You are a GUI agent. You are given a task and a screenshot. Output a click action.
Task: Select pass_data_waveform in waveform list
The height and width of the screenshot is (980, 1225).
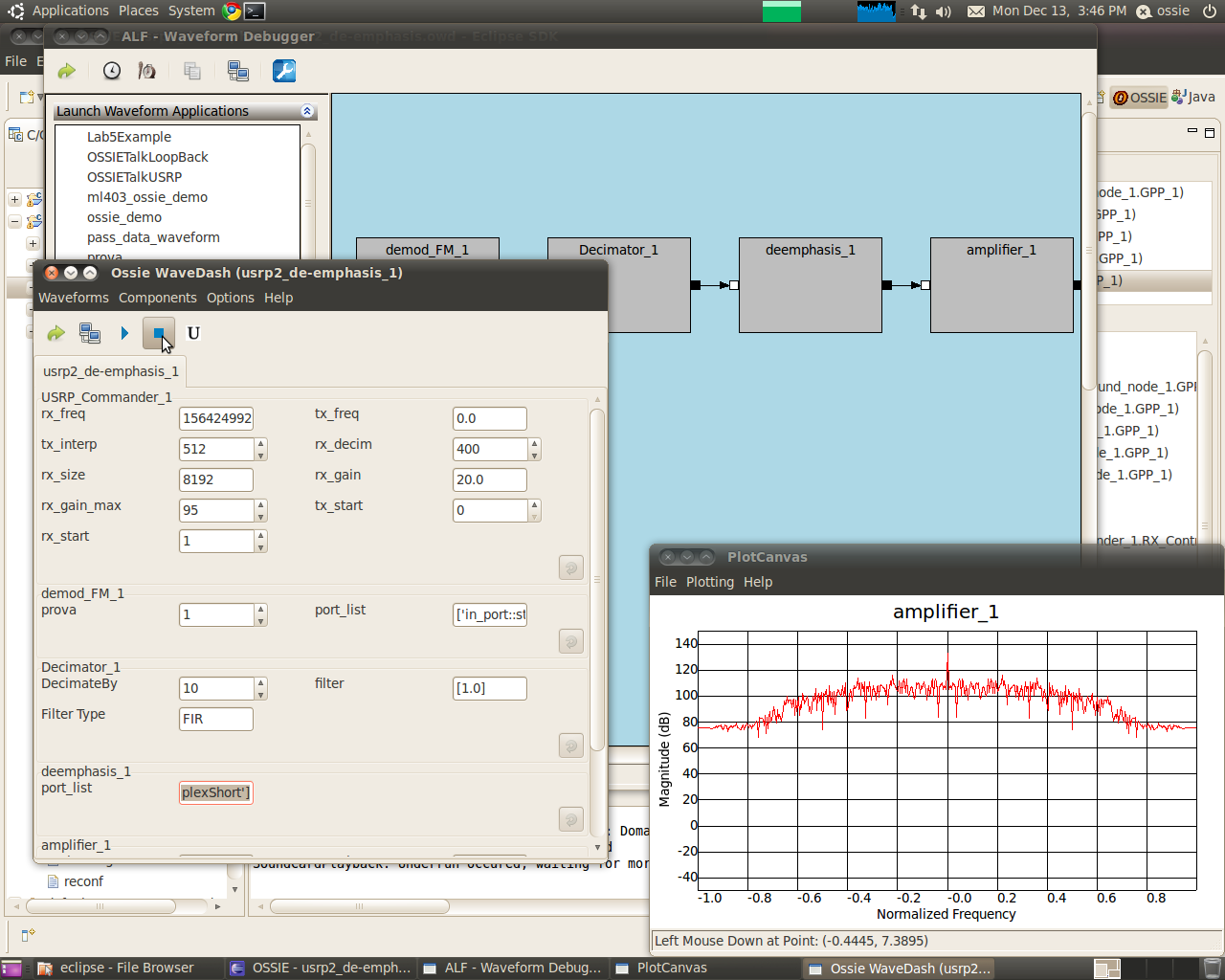pos(153,237)
